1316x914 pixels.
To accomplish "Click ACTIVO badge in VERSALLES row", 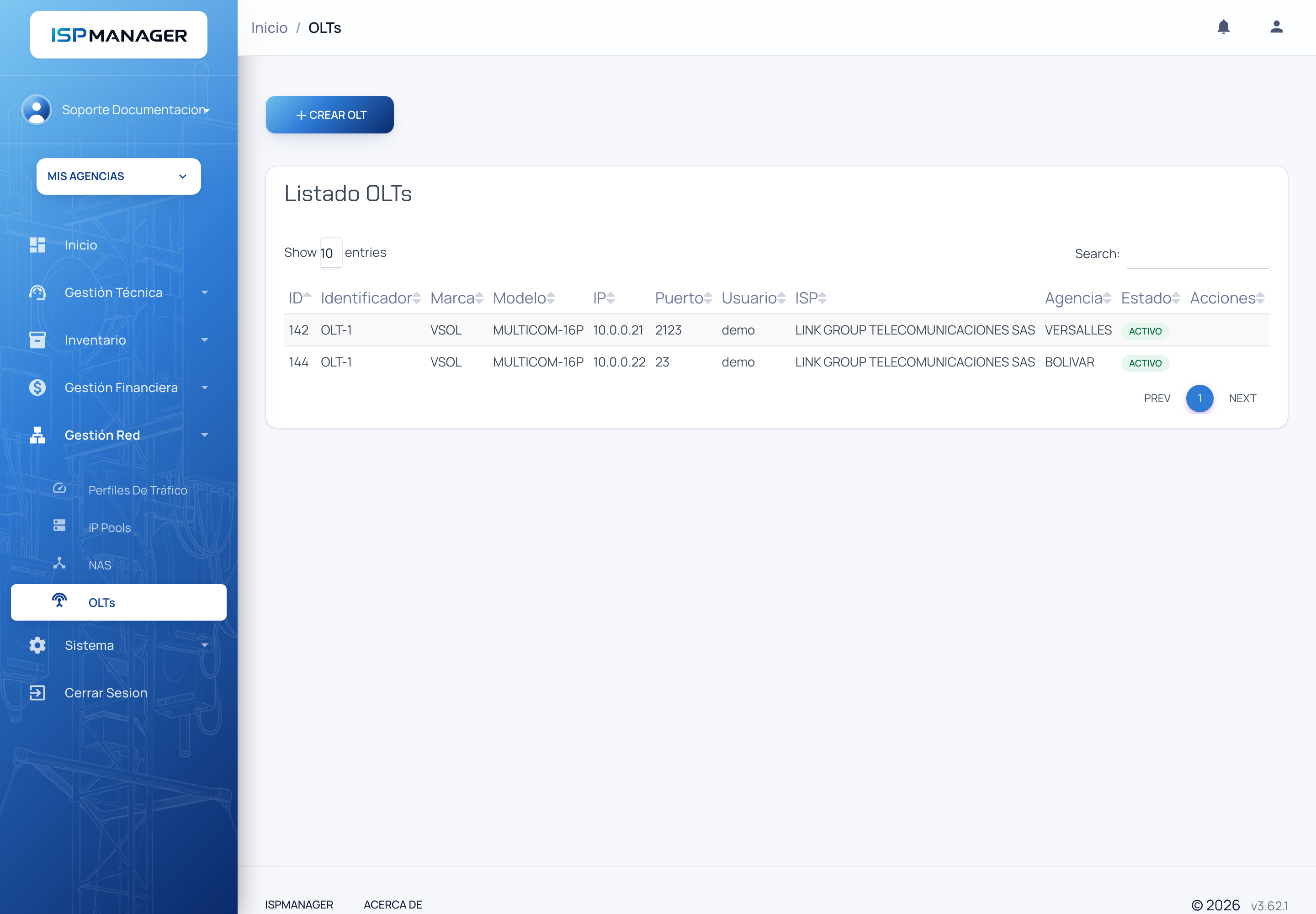I will click(1145, 331).
